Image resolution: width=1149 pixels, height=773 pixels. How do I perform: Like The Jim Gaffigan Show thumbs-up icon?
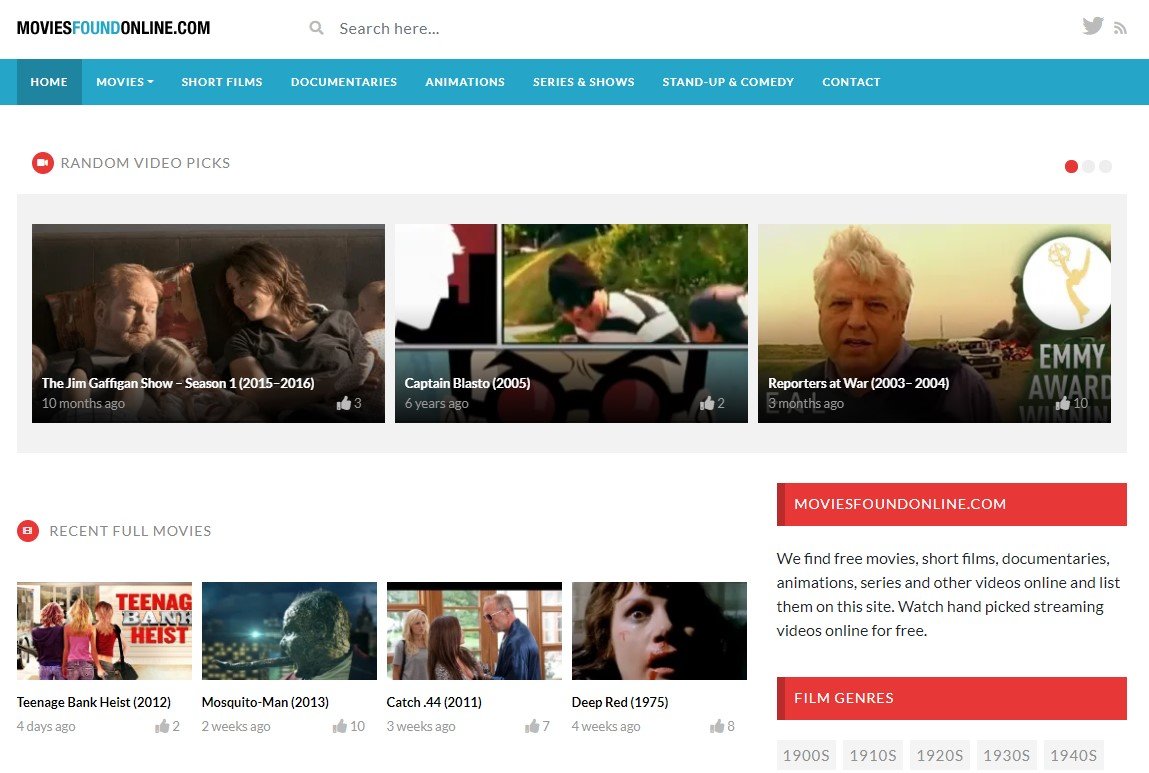click(344, 403)
